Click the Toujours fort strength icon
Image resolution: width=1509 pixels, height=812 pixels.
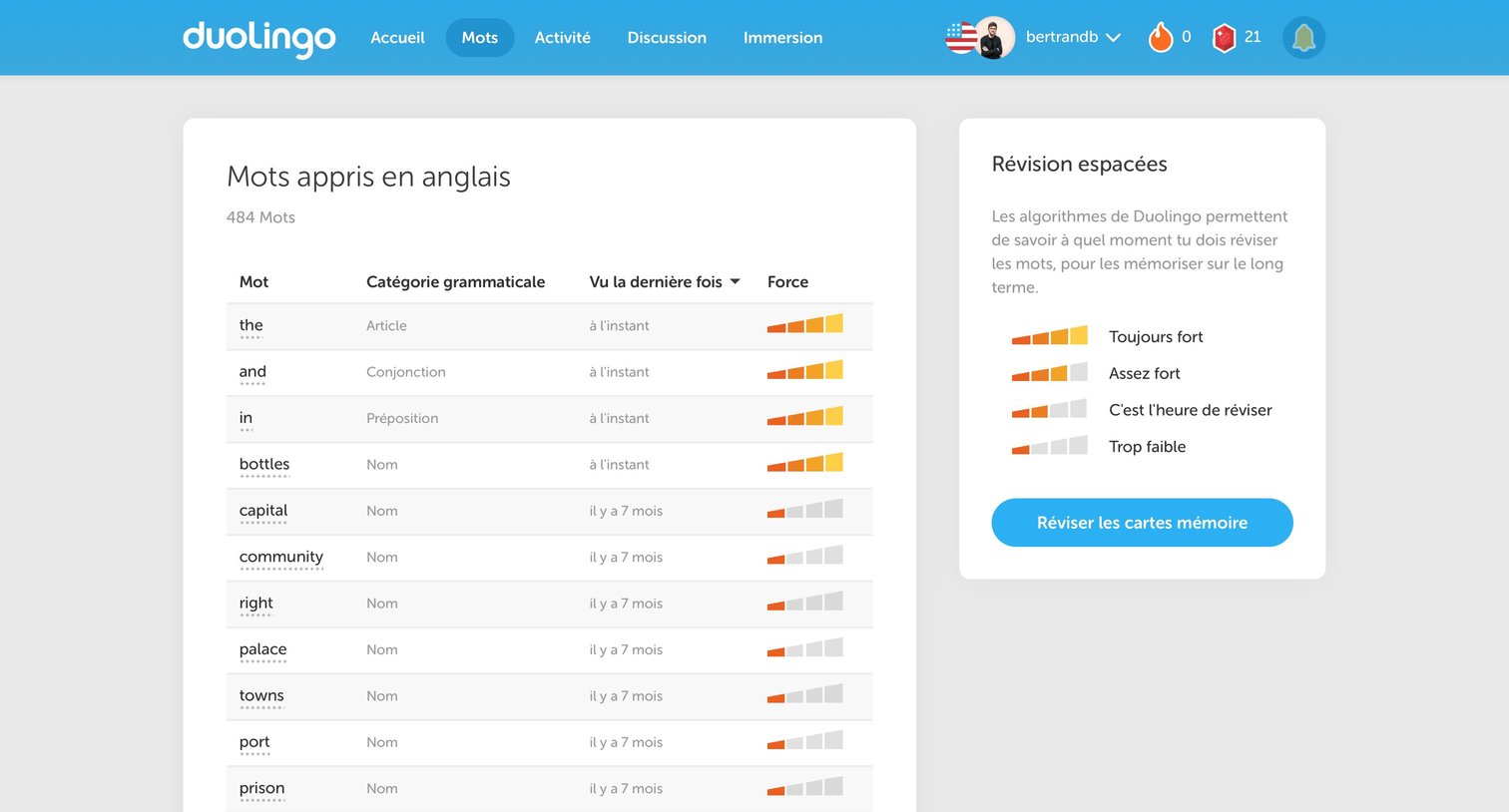point(1050,335)
